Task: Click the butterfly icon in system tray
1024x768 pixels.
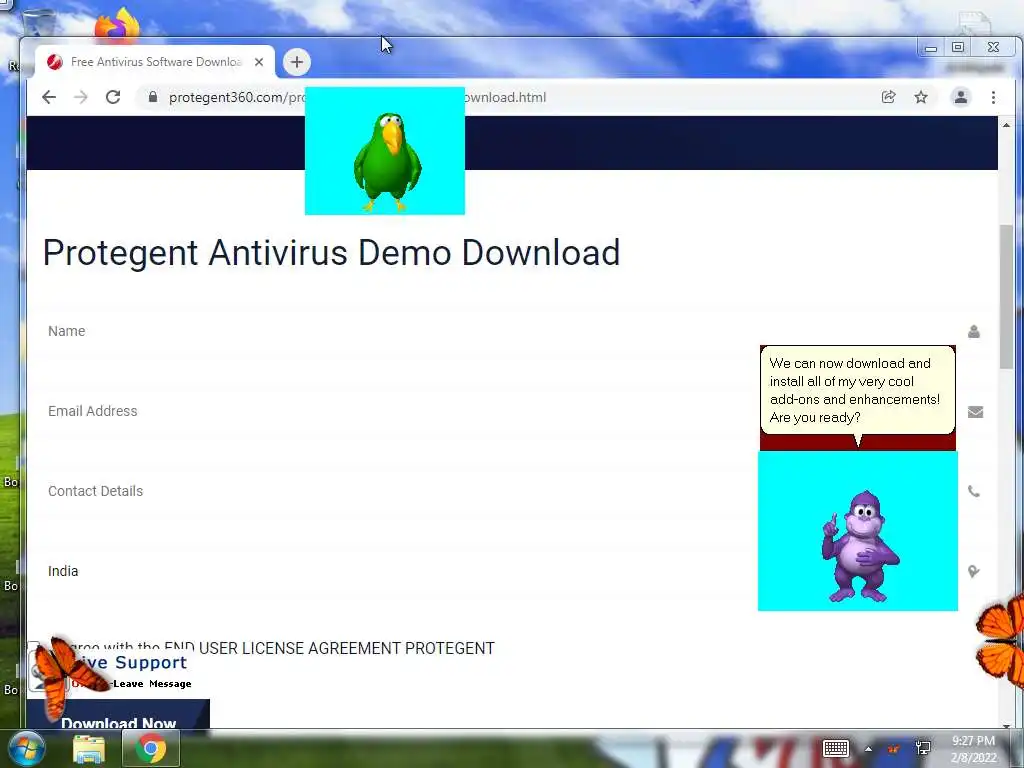Action: tap(893, 749)
